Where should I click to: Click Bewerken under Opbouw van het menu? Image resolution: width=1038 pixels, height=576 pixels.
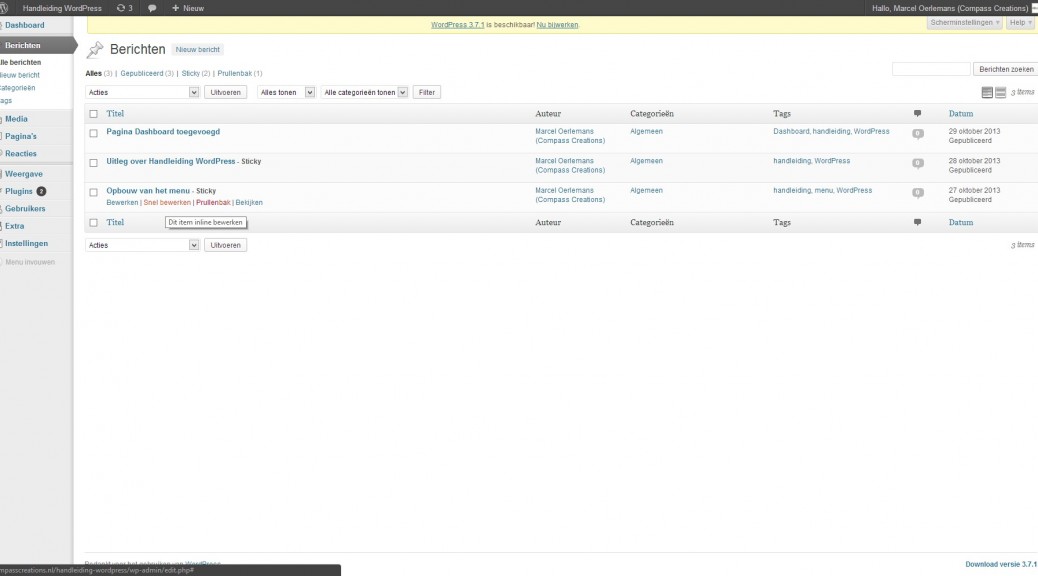pos(122,203)
